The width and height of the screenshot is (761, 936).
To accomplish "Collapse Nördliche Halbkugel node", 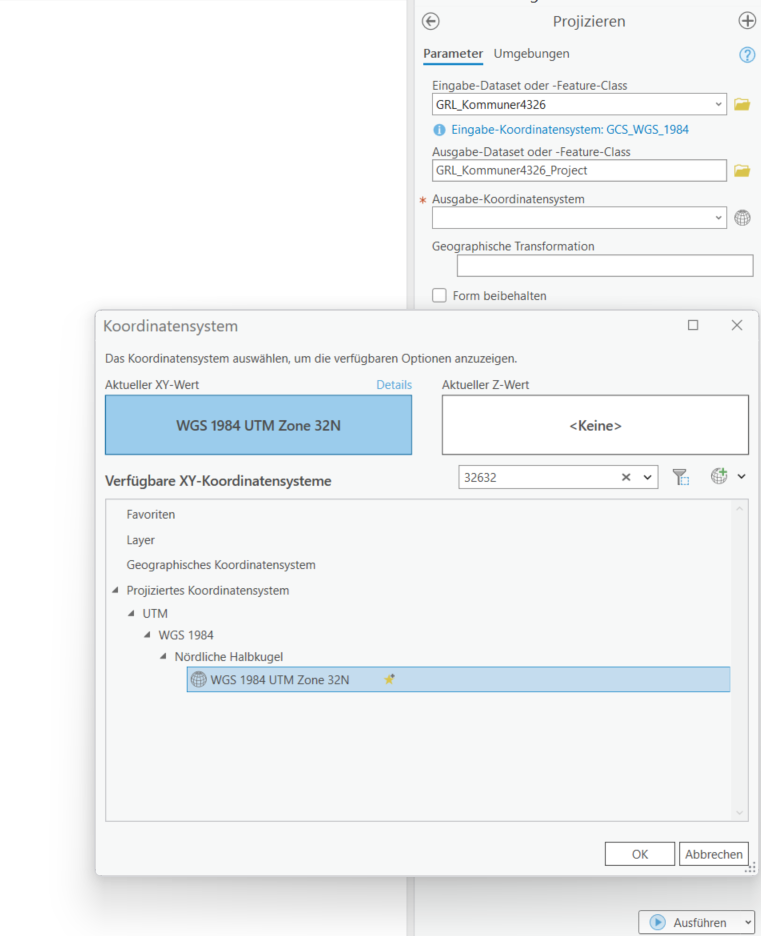I will pyautogui.click(x=164, y=656).
